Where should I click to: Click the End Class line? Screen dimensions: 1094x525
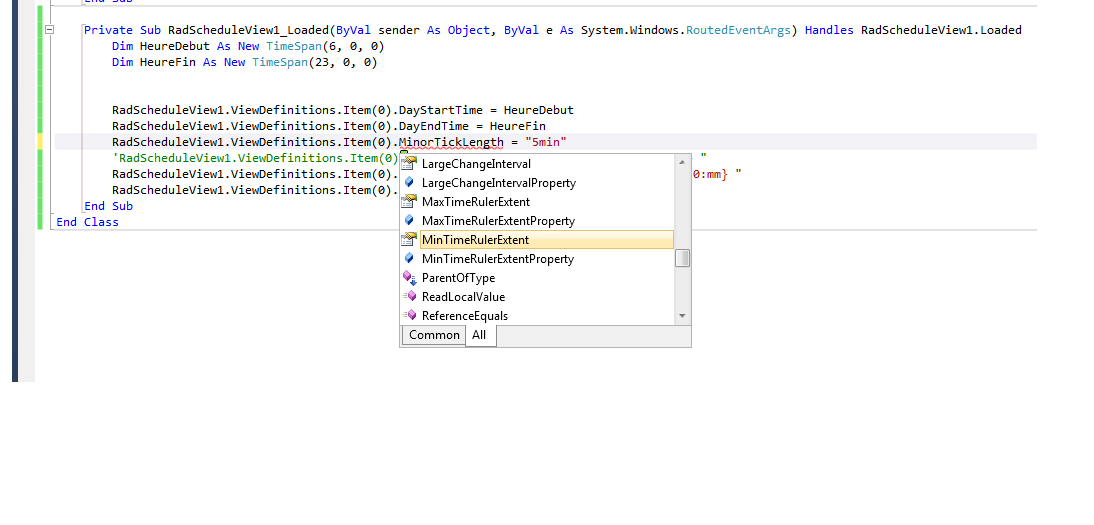tap(87, 222)
